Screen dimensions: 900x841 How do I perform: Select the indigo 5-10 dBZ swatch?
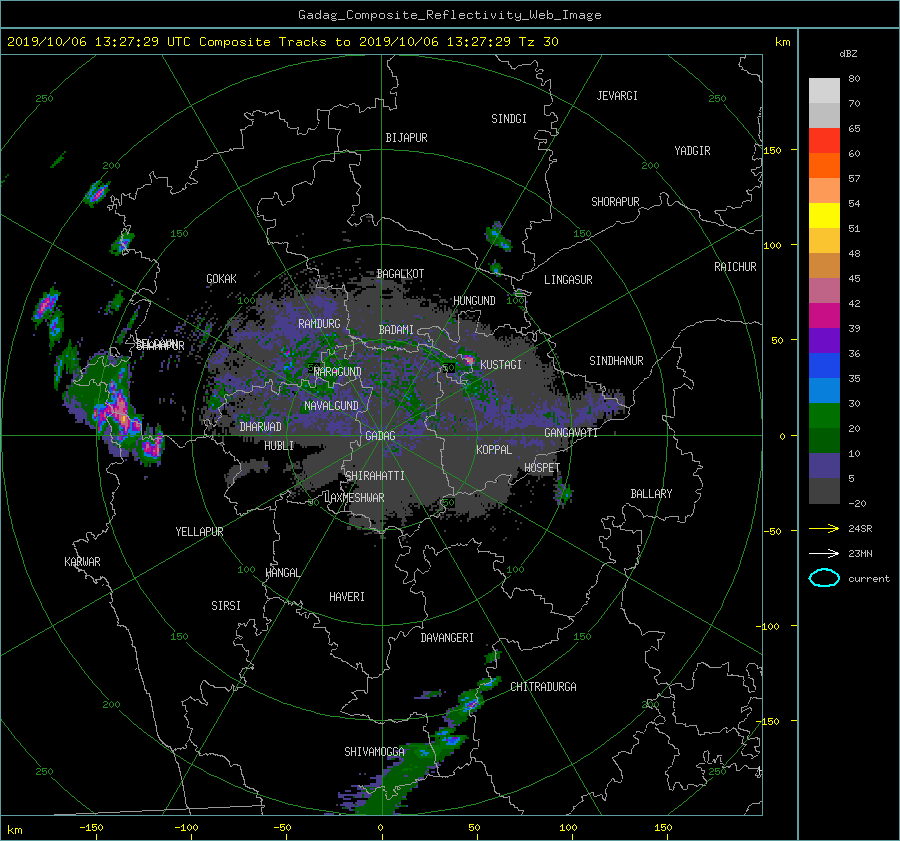pos(824,466)
